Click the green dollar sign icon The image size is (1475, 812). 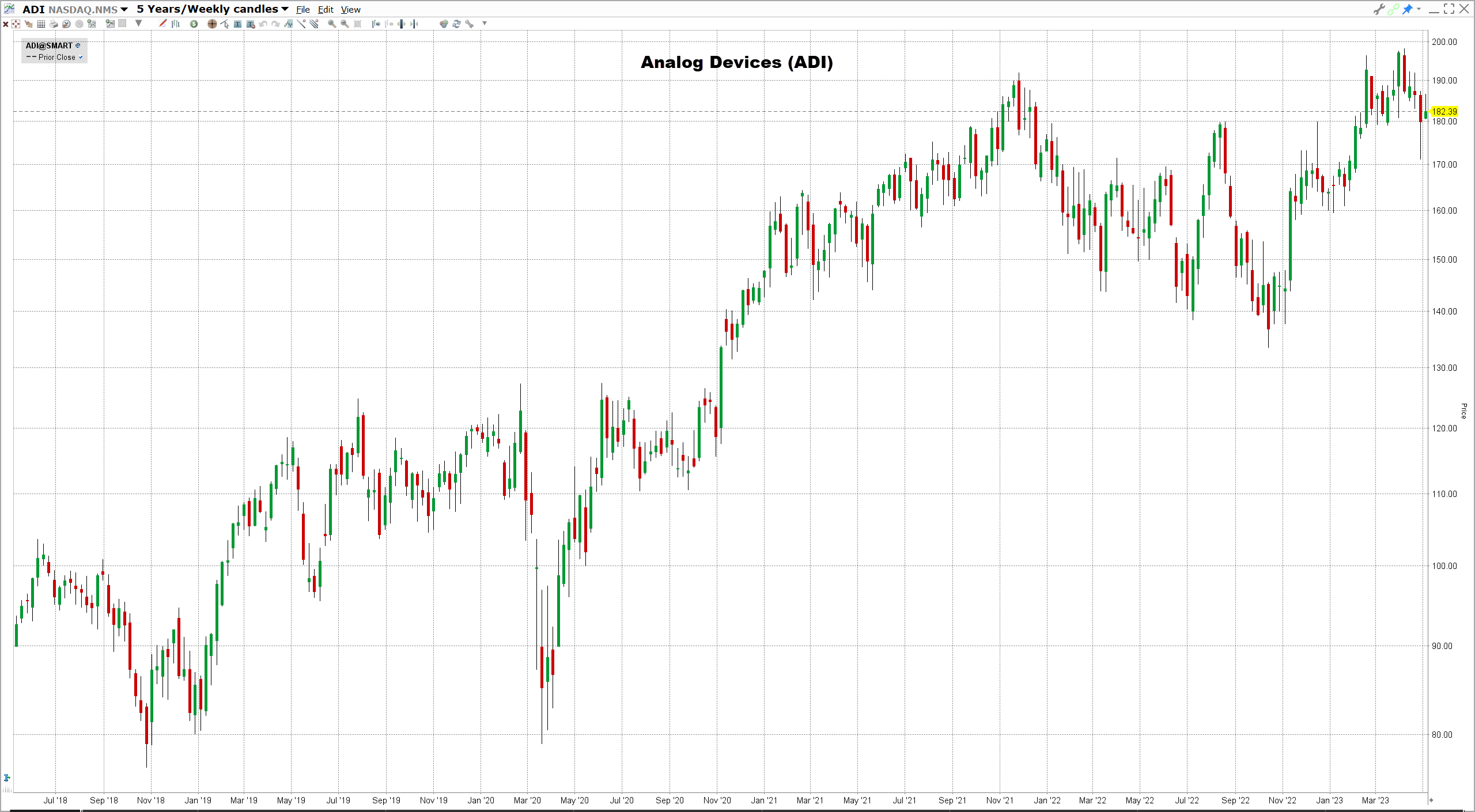(194, 24)
